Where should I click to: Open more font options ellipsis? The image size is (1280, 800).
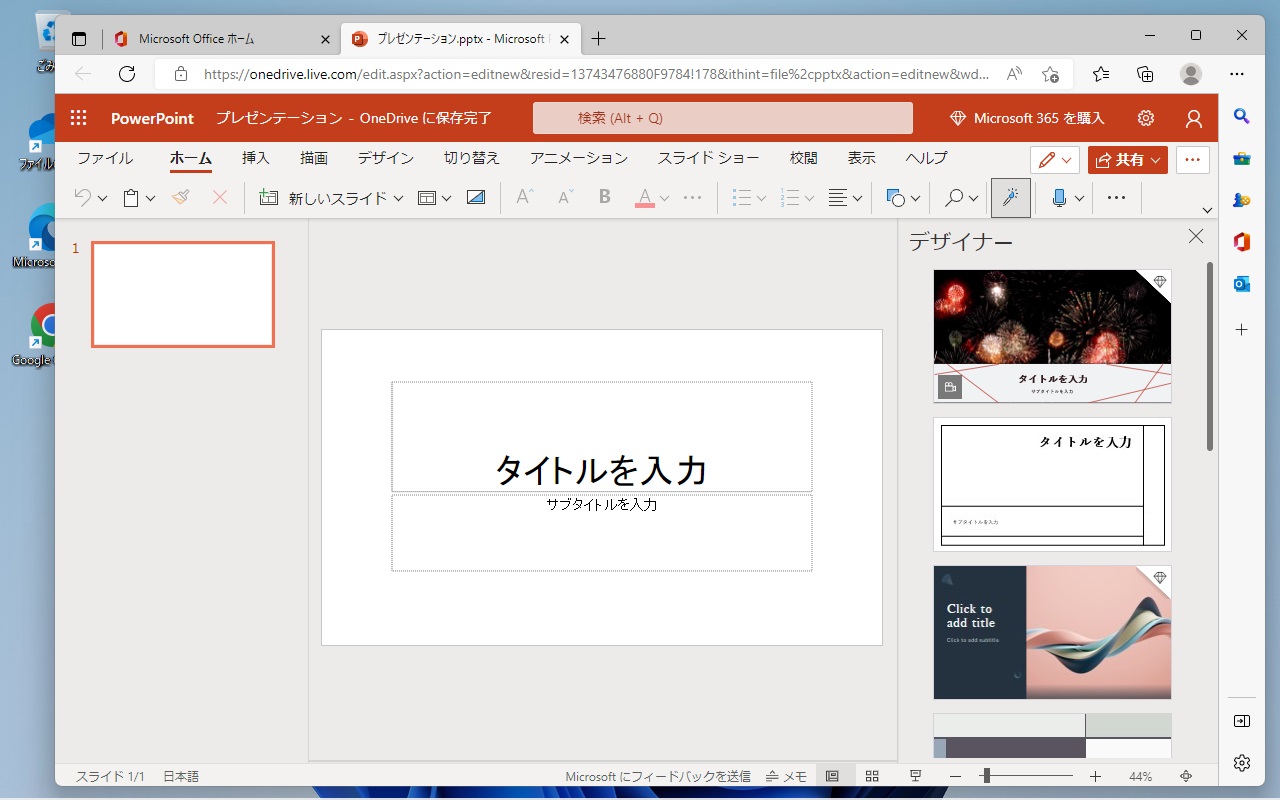pos(692,198)
